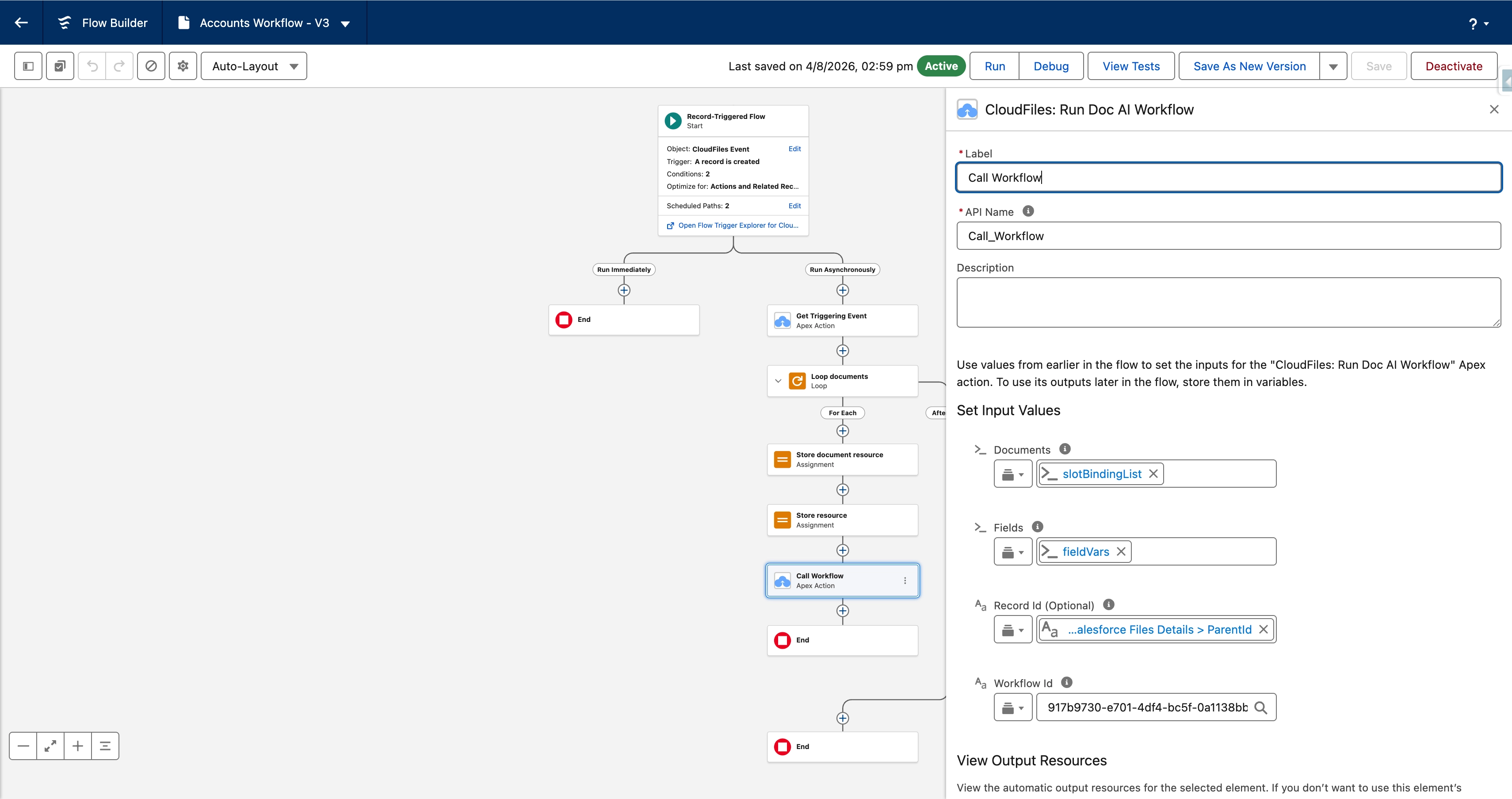
Task: Zoom in on the canvas
Action: pos(77,745)
